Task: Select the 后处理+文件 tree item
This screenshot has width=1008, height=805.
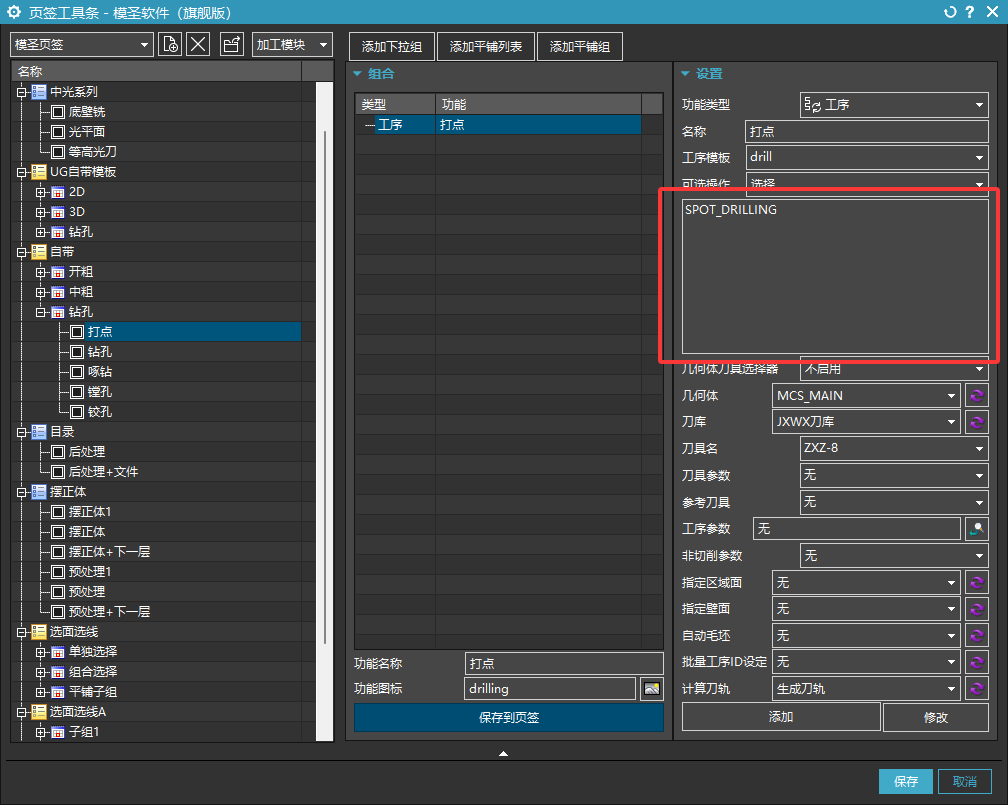Action: 103,472
